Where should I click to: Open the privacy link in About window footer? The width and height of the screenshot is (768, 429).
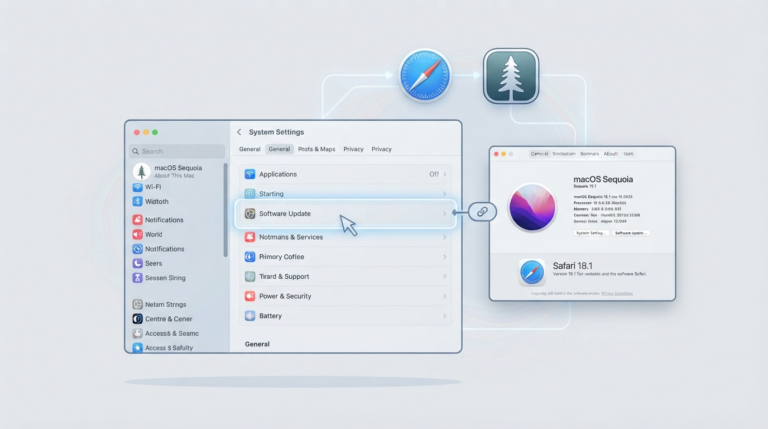(x=617, y=293)
